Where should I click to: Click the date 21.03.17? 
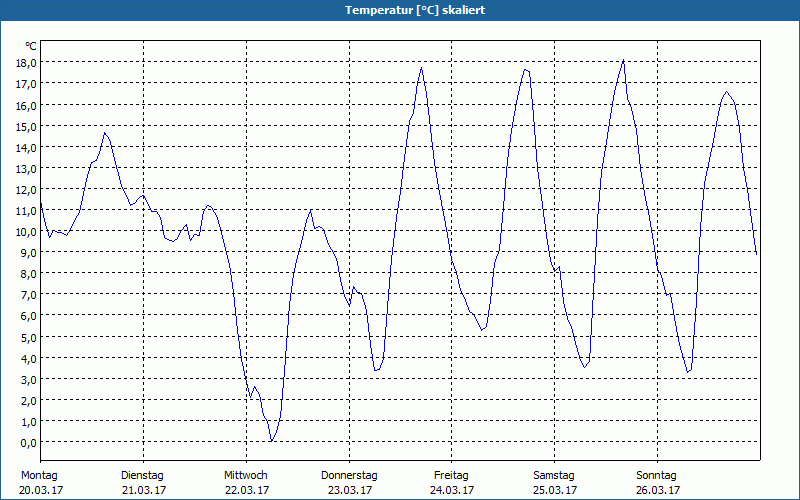coord(144,490)
